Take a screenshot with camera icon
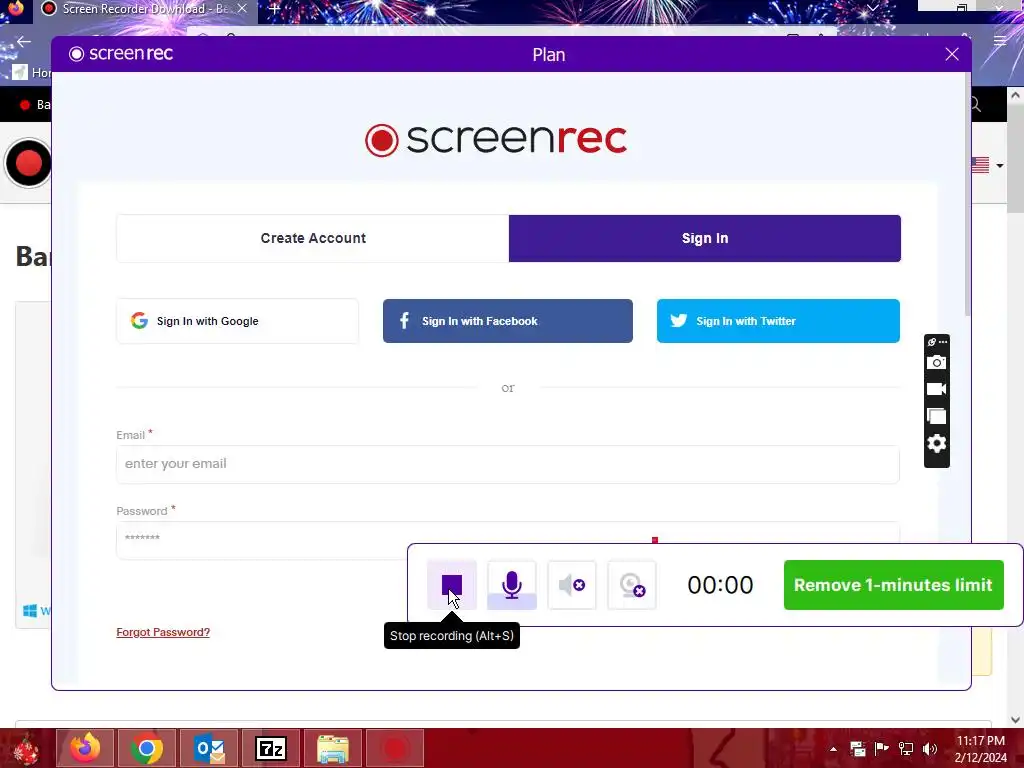The height and width of the screenshot is (768, 1024). tap(936, 362)
